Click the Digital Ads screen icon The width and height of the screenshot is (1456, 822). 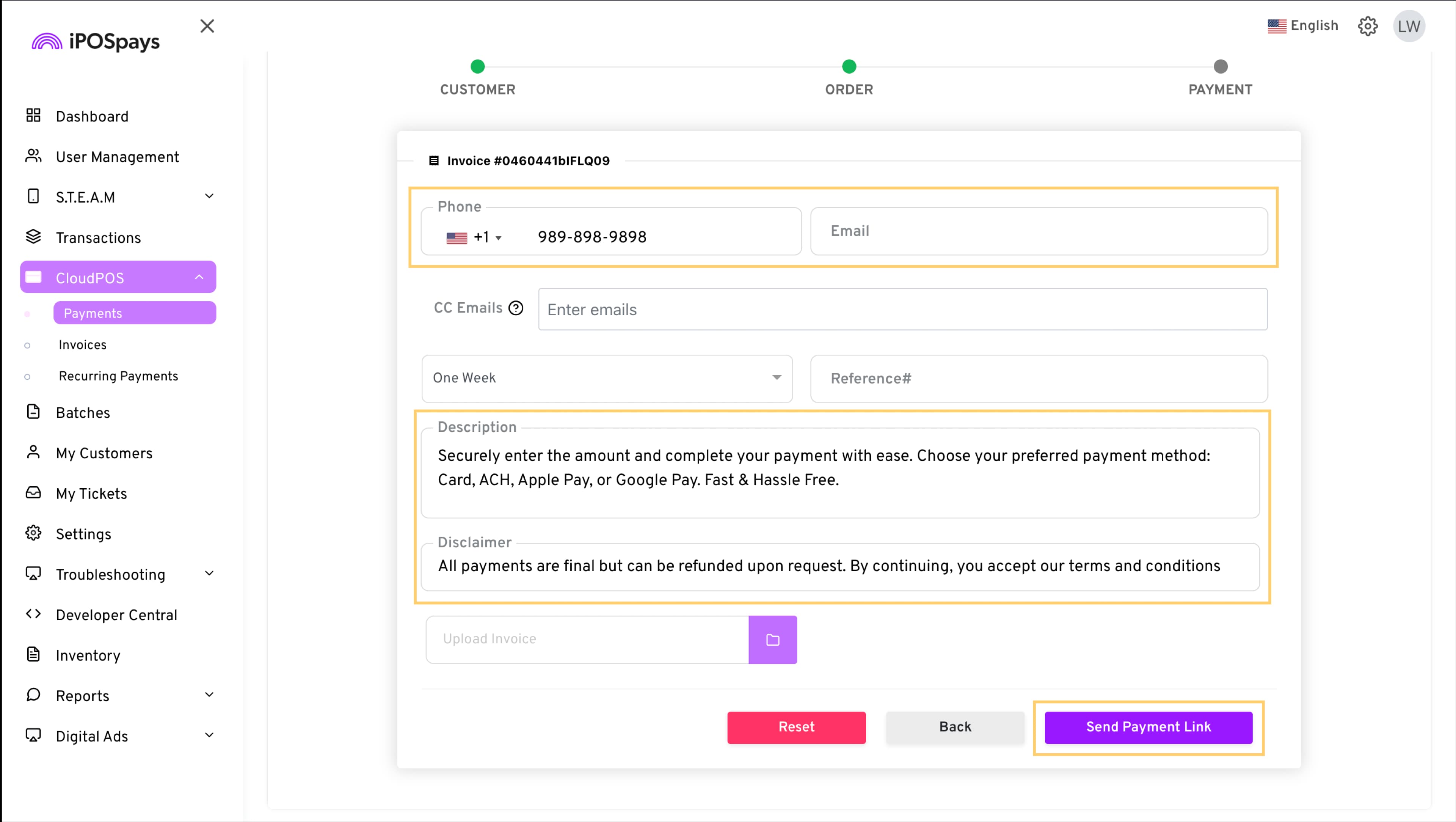click(33, 735)
